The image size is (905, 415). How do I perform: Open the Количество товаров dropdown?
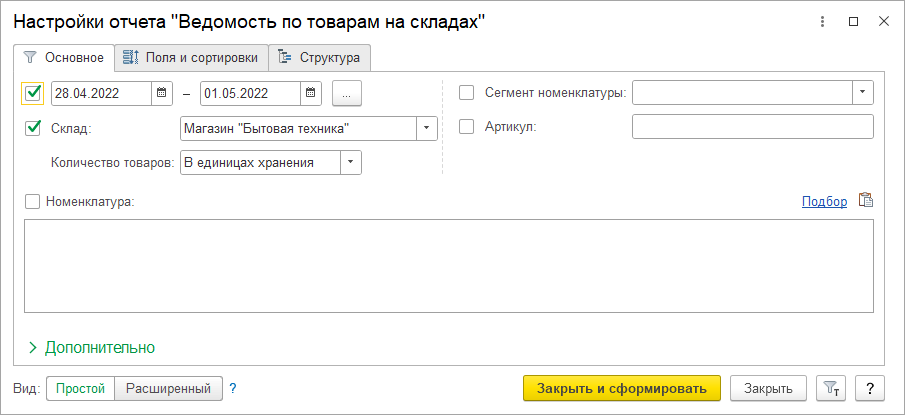pos(350,162)
